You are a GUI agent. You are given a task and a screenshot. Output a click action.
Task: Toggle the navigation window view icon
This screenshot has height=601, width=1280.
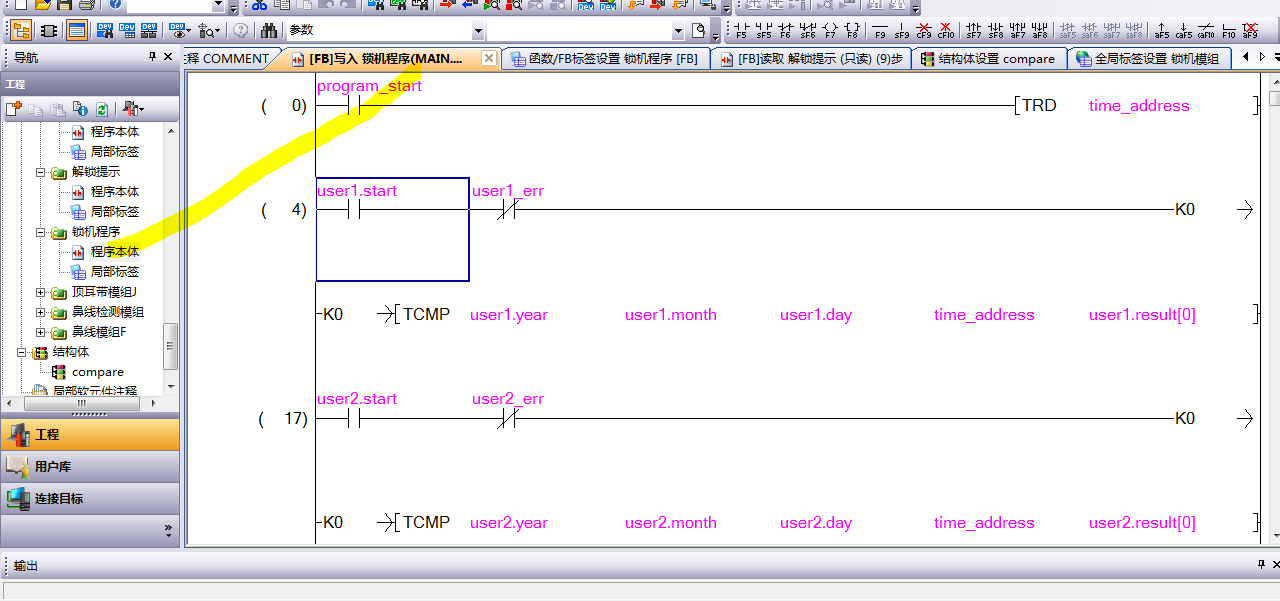pos(21,30)
